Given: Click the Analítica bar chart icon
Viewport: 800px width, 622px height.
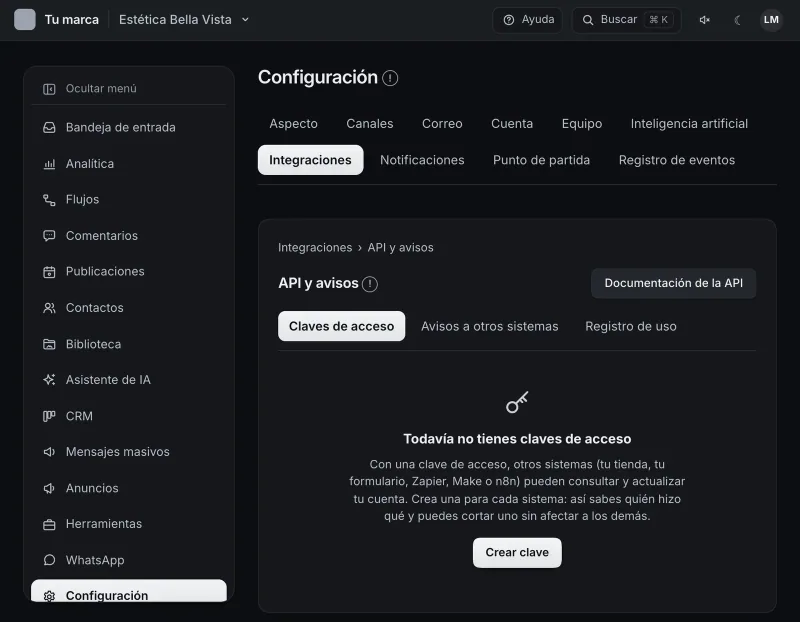Looking at the screenshot, I should click(x=49, y=164).
